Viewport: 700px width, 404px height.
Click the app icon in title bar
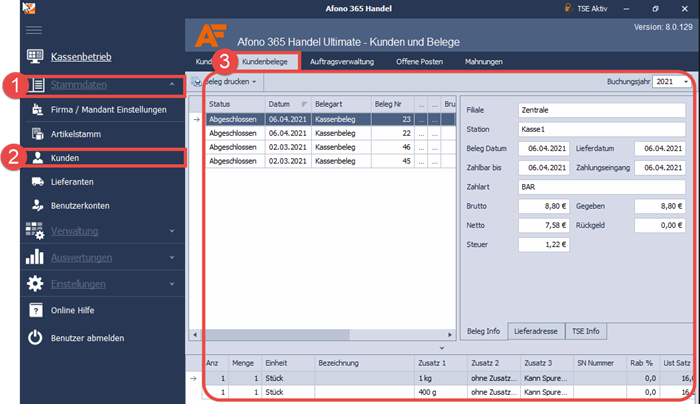(29, 8)
